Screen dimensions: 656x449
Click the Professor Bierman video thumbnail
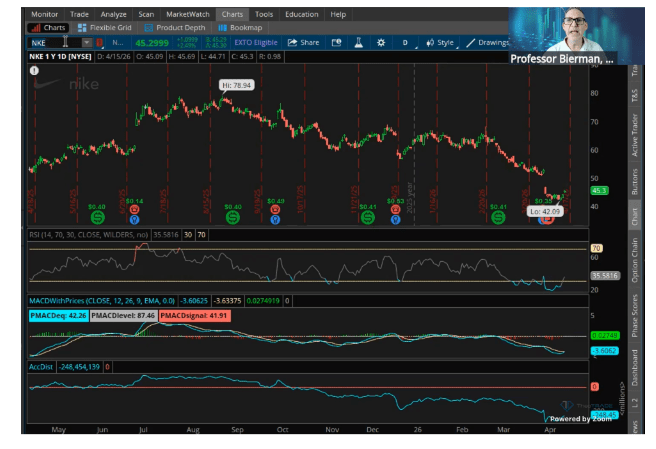pyautogui.click(x=577, y=36)
